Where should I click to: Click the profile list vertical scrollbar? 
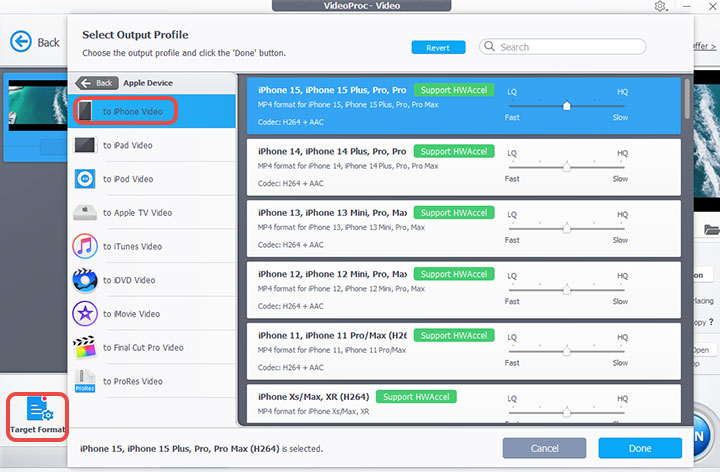687,99
